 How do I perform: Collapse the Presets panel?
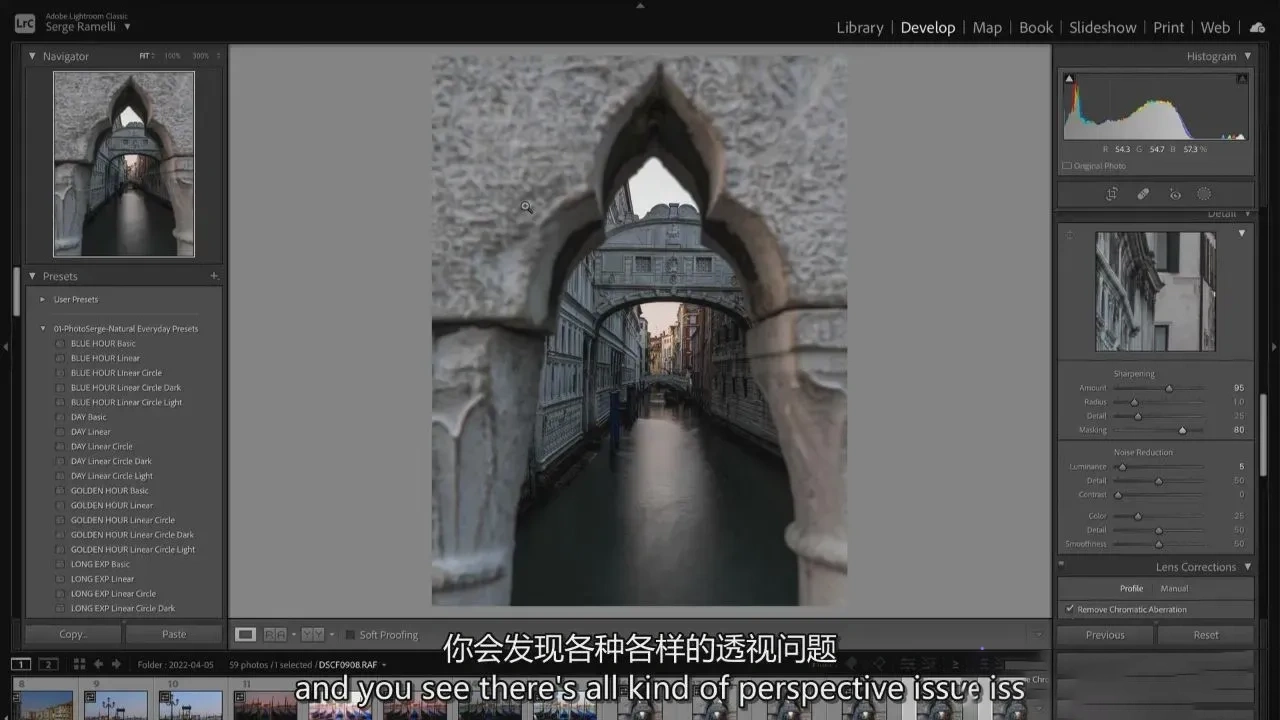32,276
